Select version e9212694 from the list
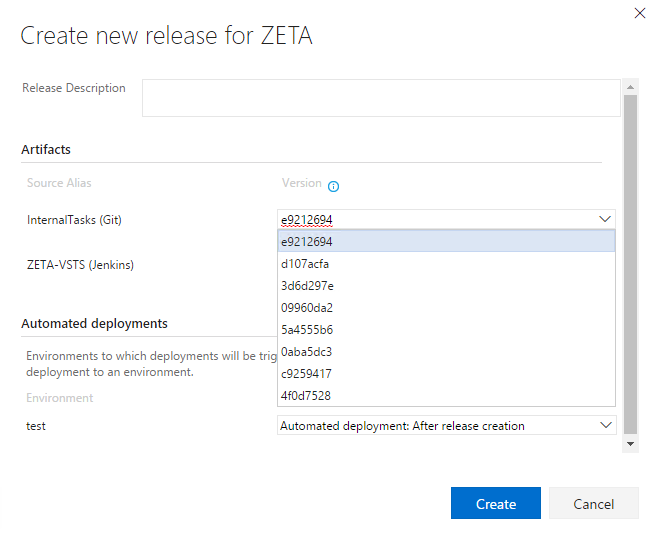Screen dimensions: 654x536 [x=445, y=242]
